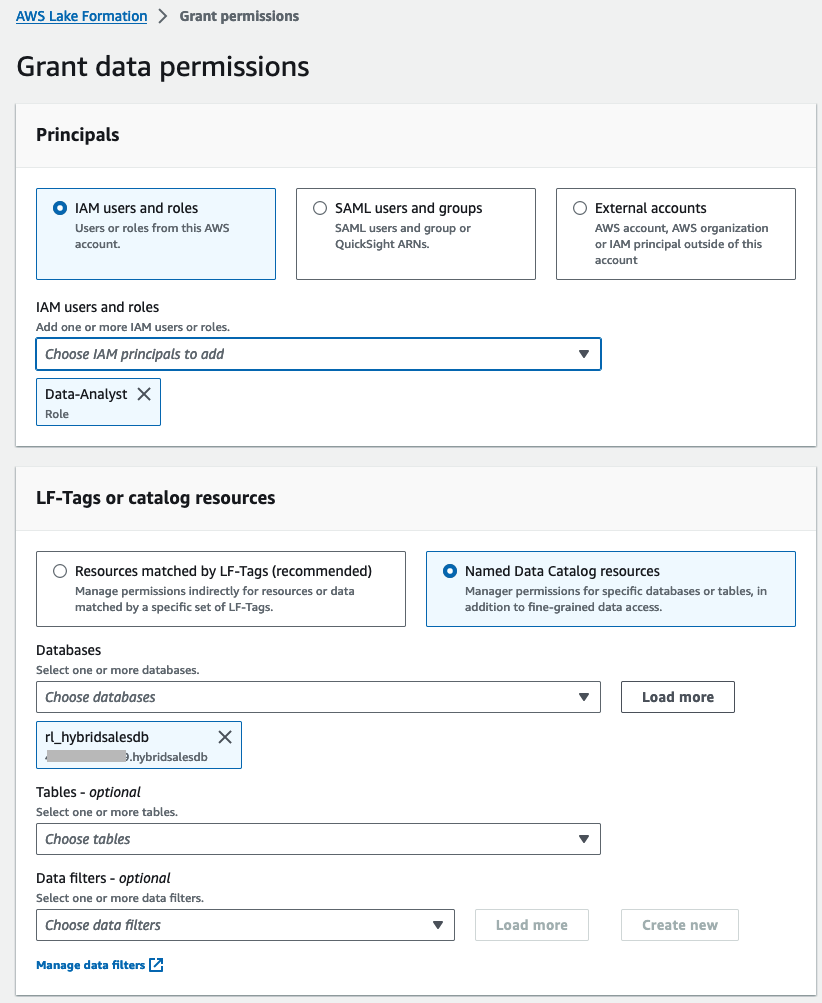Click the Choose tables dropdown arrow
The image size is (822, 1003).
coord(584,839)
